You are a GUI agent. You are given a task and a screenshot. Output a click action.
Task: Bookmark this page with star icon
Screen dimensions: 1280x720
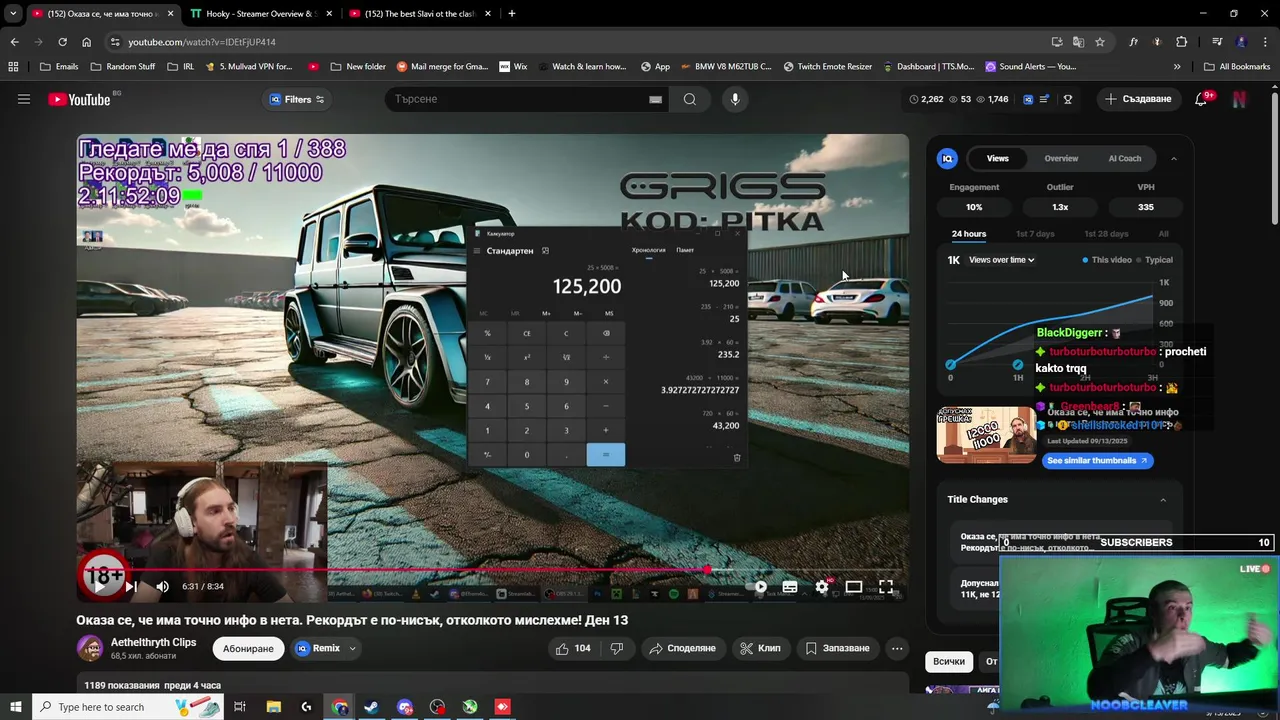point(1100,42)
